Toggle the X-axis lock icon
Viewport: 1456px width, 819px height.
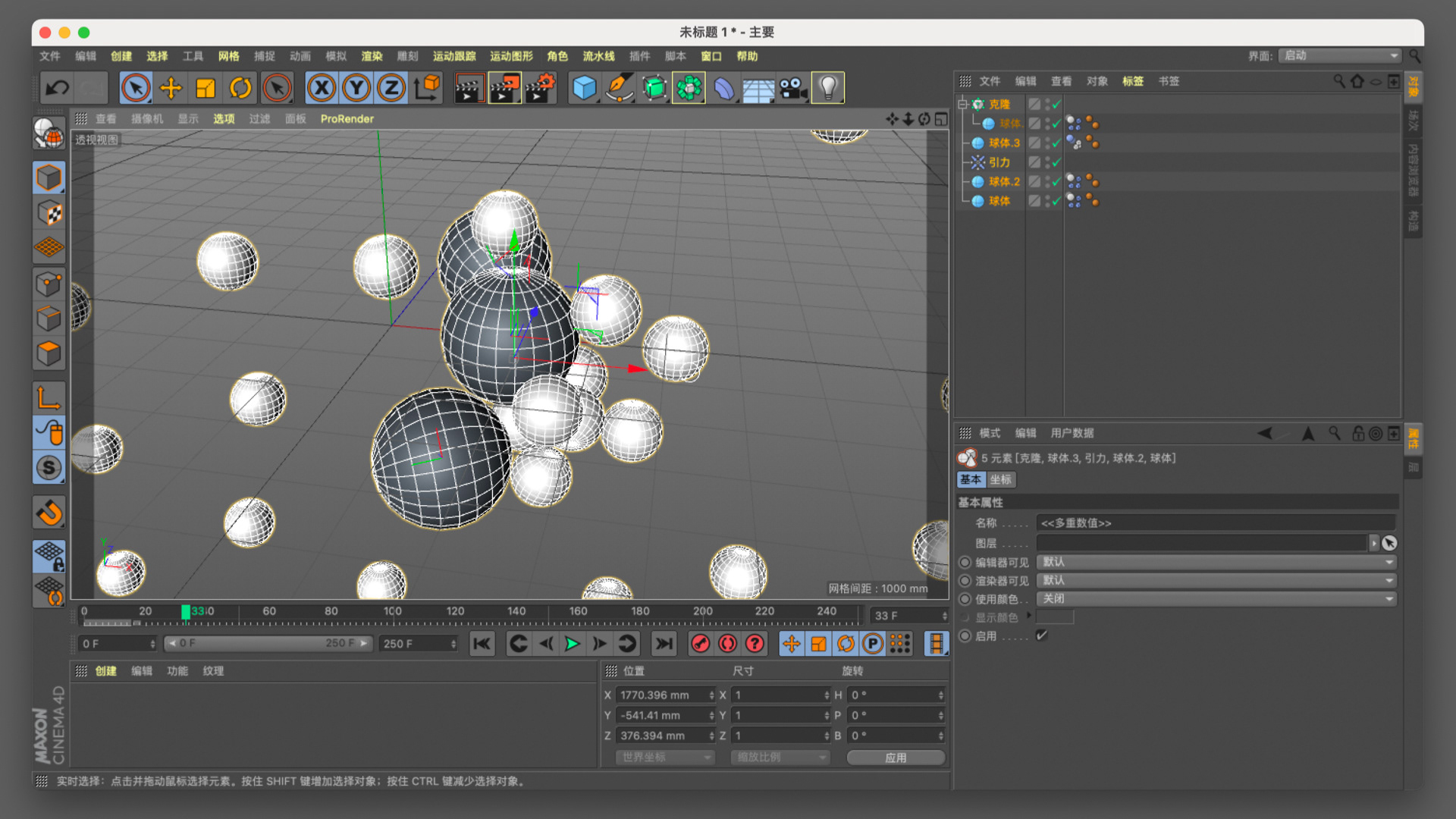[322, 88]
